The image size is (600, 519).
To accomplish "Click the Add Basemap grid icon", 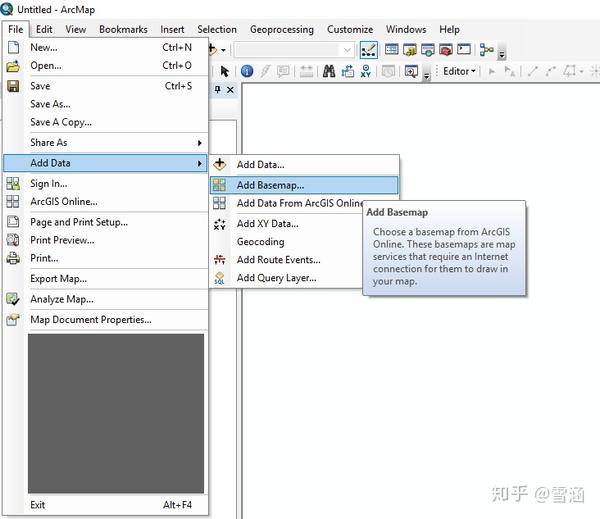I will click(x=219, y=185).
